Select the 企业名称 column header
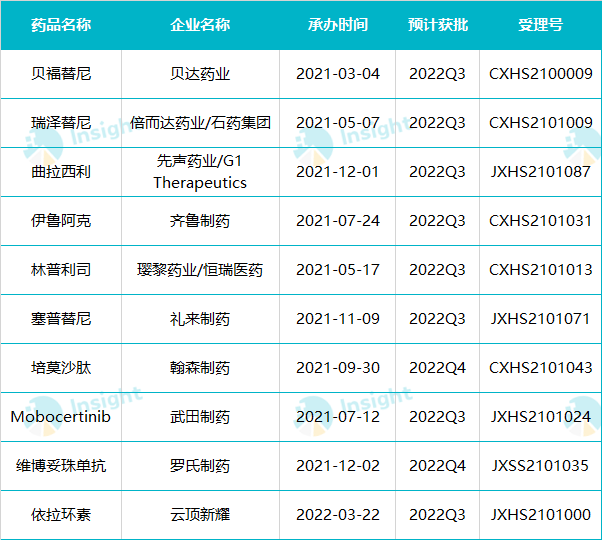 tap(200, 25)
